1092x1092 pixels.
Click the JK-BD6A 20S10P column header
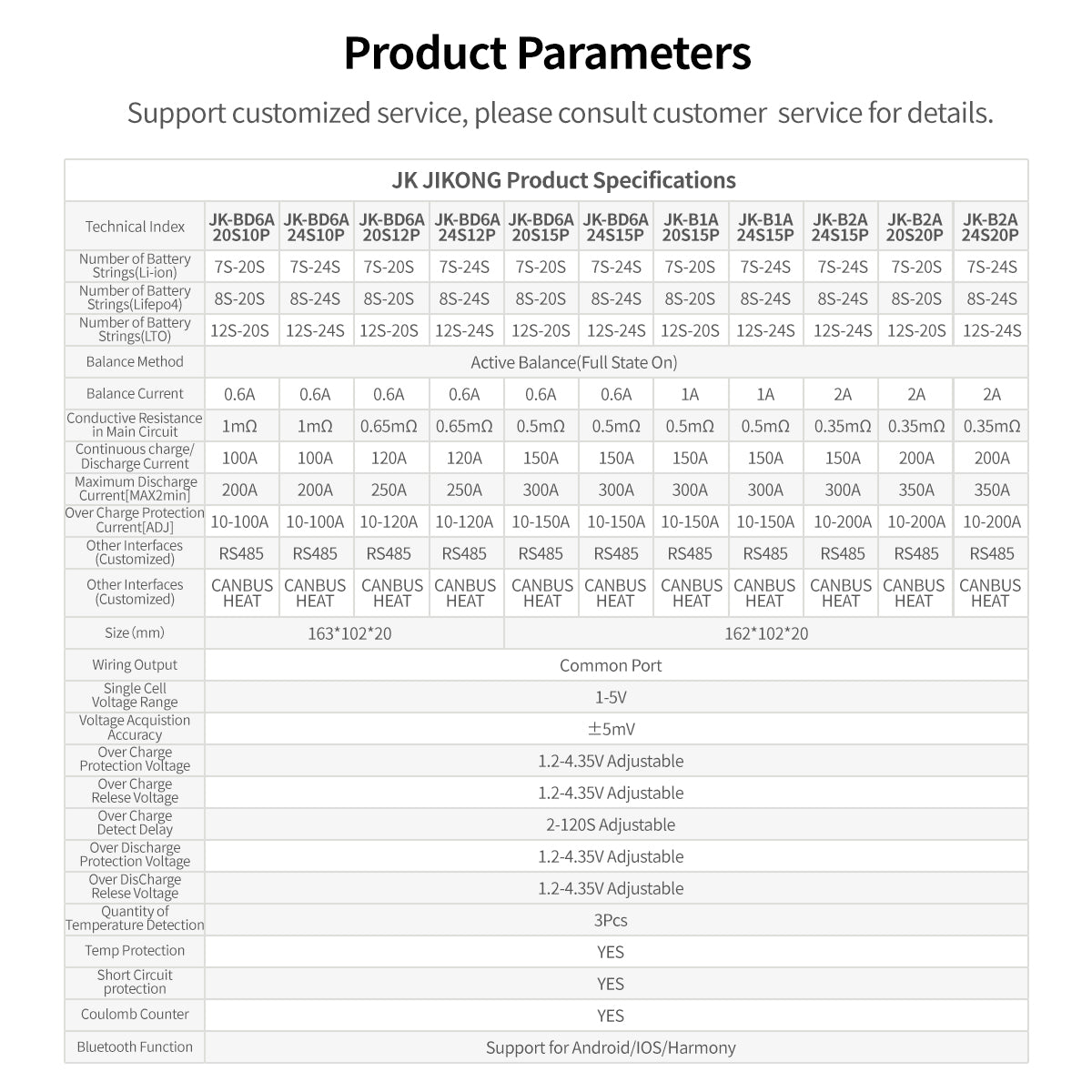pyautogui.click(x=241, y=227)
